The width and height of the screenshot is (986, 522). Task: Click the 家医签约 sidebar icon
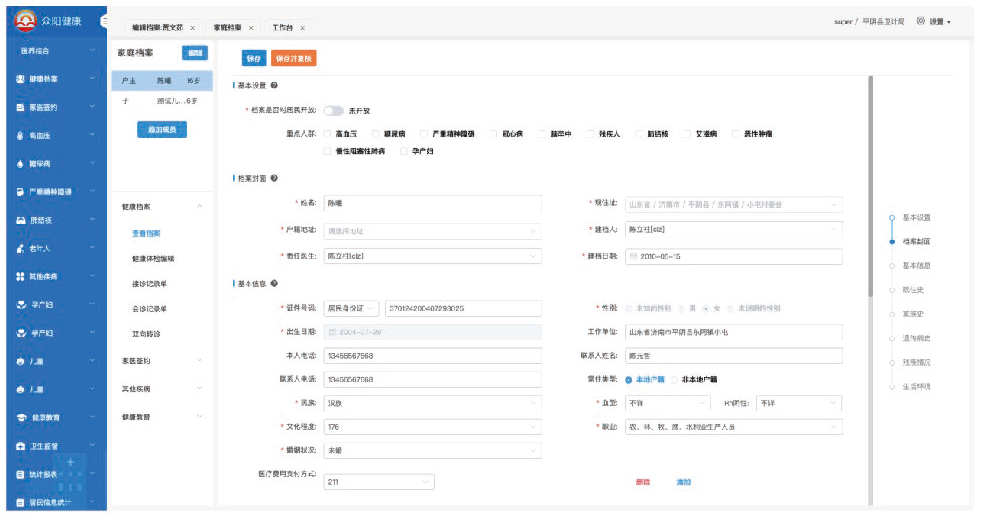20,107
